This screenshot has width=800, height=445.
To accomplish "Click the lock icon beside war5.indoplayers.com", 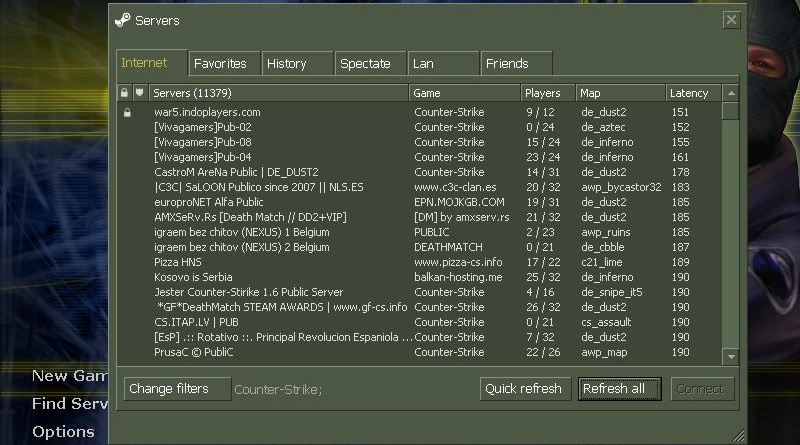I will [x=126, y=113].
